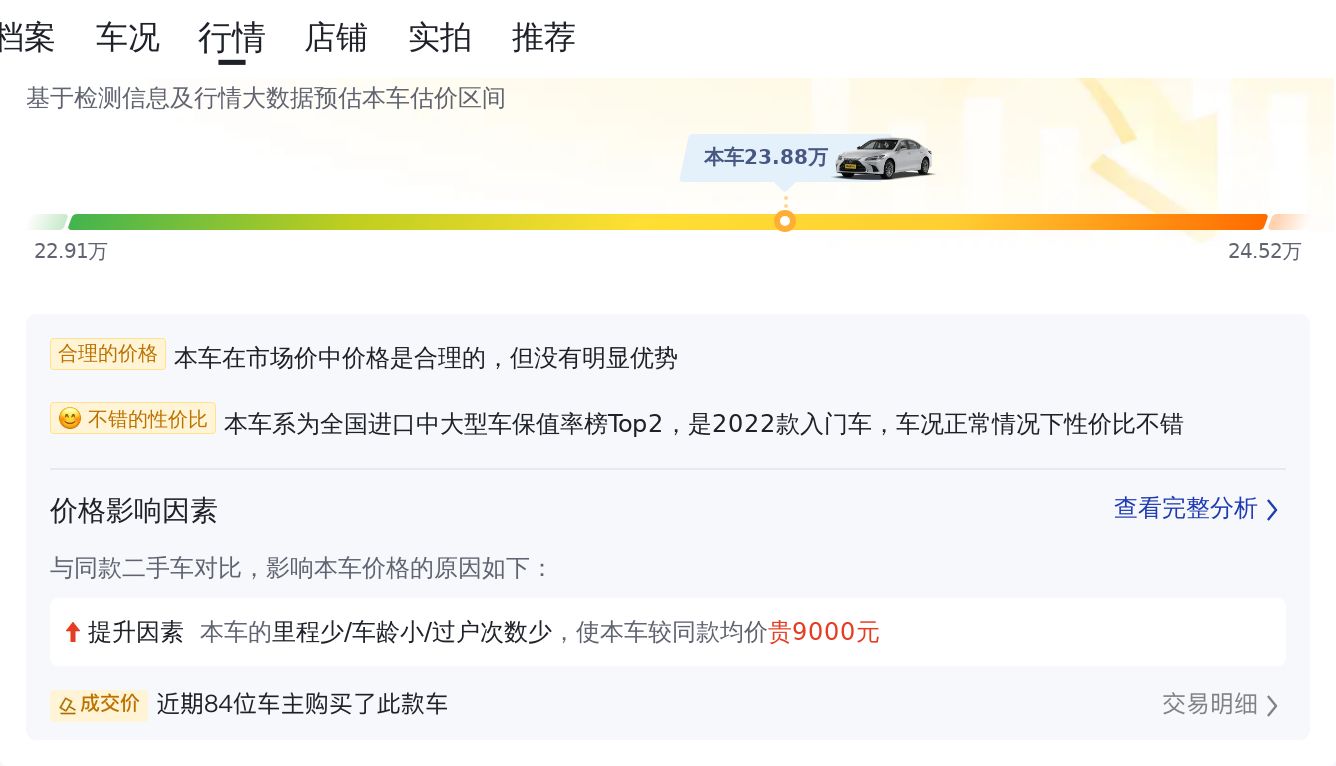Open the 实拍 tab
This screenshot has height=766, width=1336.
[x=440, y=38]
